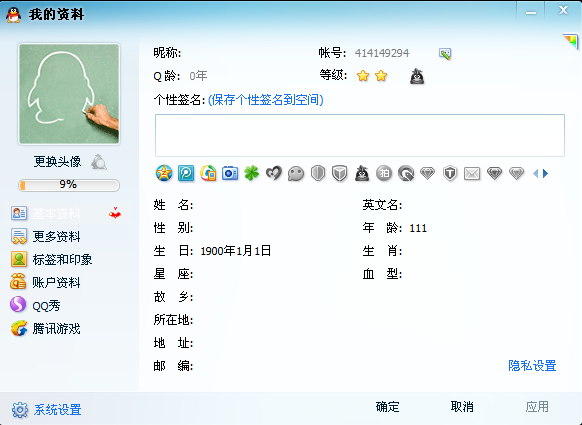The image size is (582, 425).
Task: Click the green four-leaf clover icon
Action: click(x=252, y=173)
